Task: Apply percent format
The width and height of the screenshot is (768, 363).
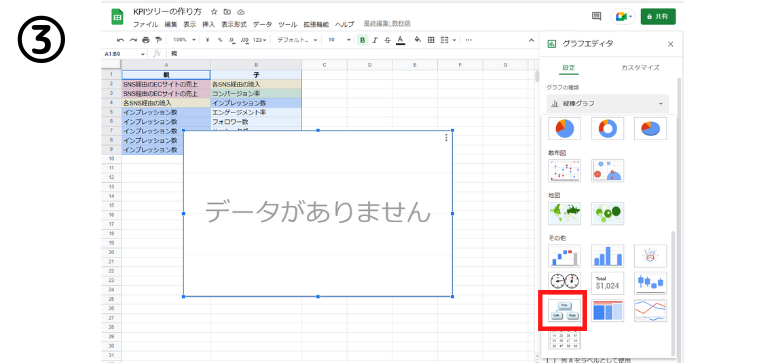Action: (x=220, y=40)
